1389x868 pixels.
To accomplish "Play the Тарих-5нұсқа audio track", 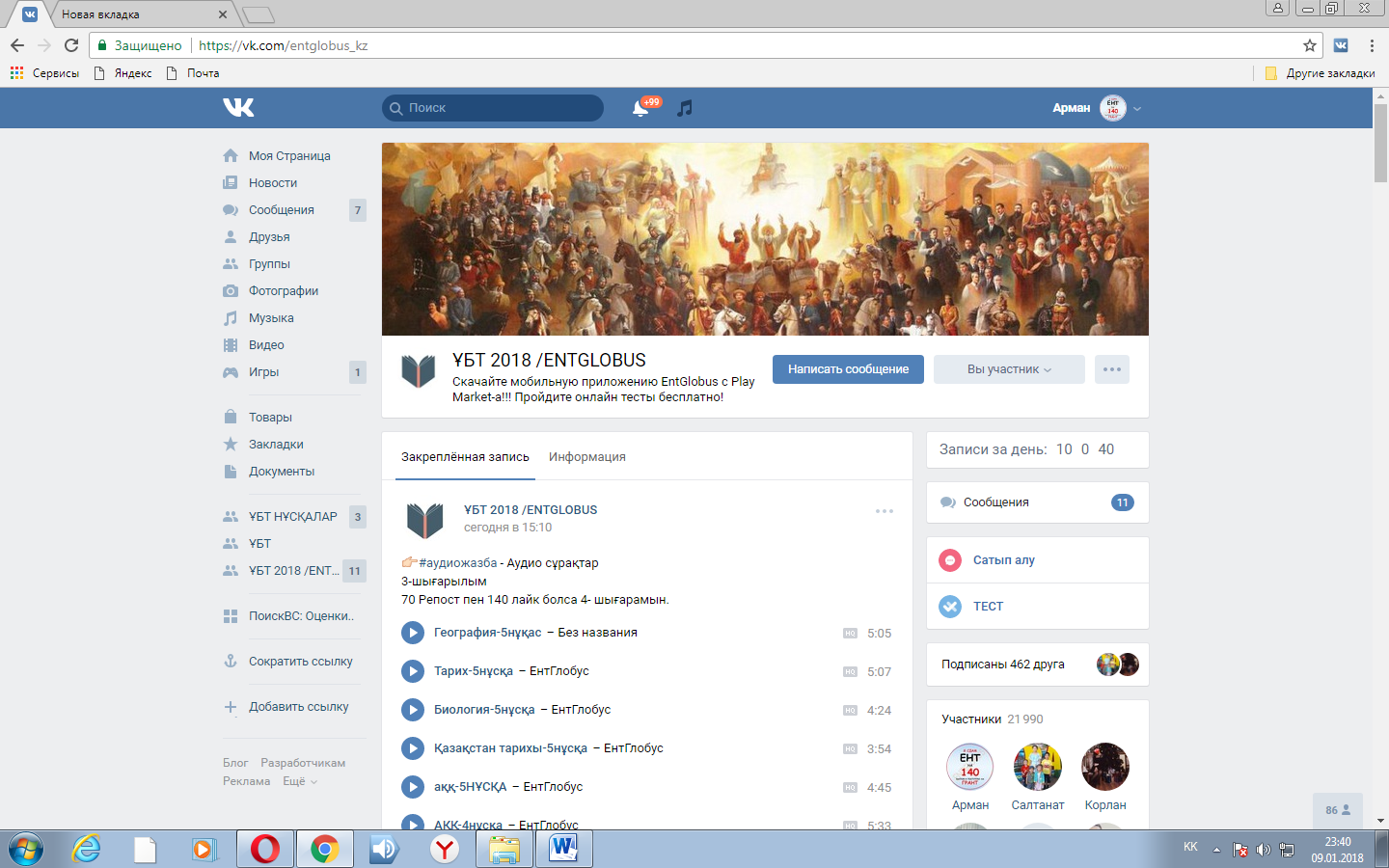I will [412, 671].
